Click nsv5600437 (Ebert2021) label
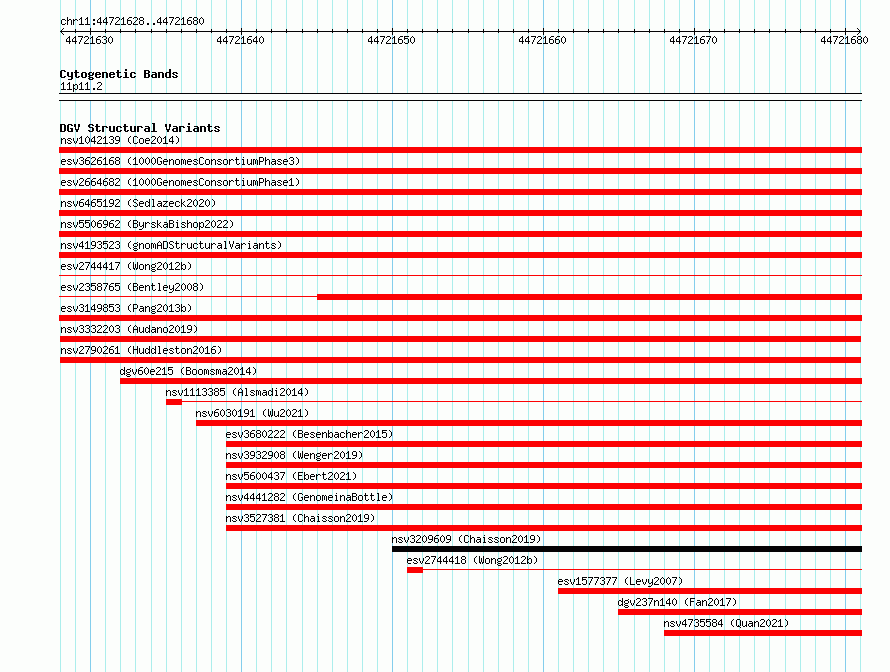Screen dimensions: 890x672 291,476
